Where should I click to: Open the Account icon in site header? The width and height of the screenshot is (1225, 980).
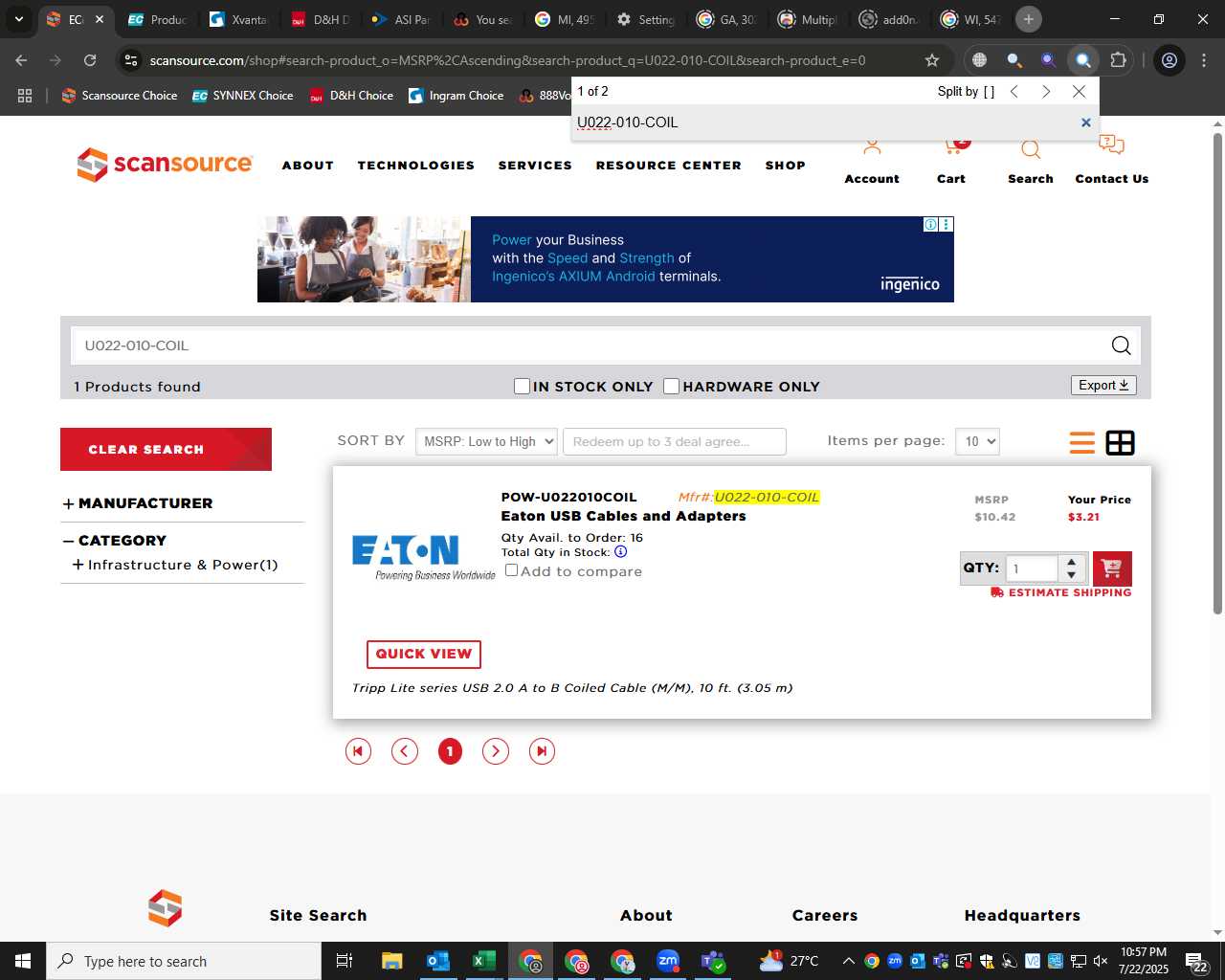click(871, 148)
